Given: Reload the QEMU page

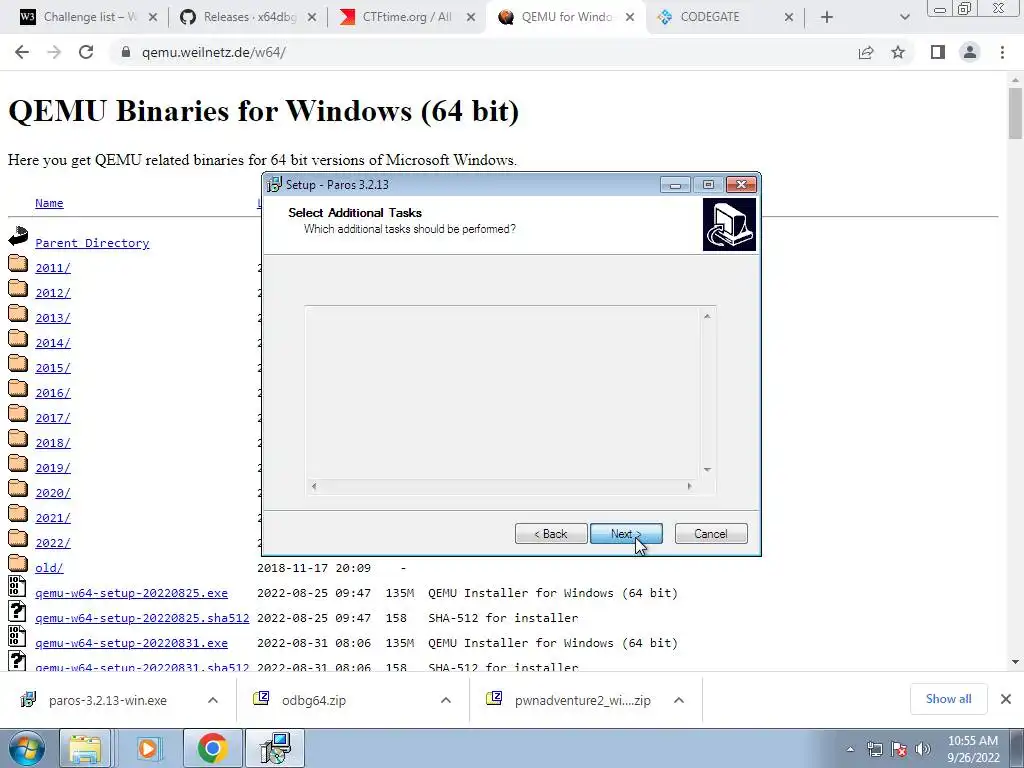Looking at the screenshot, I should coord(86,52).
